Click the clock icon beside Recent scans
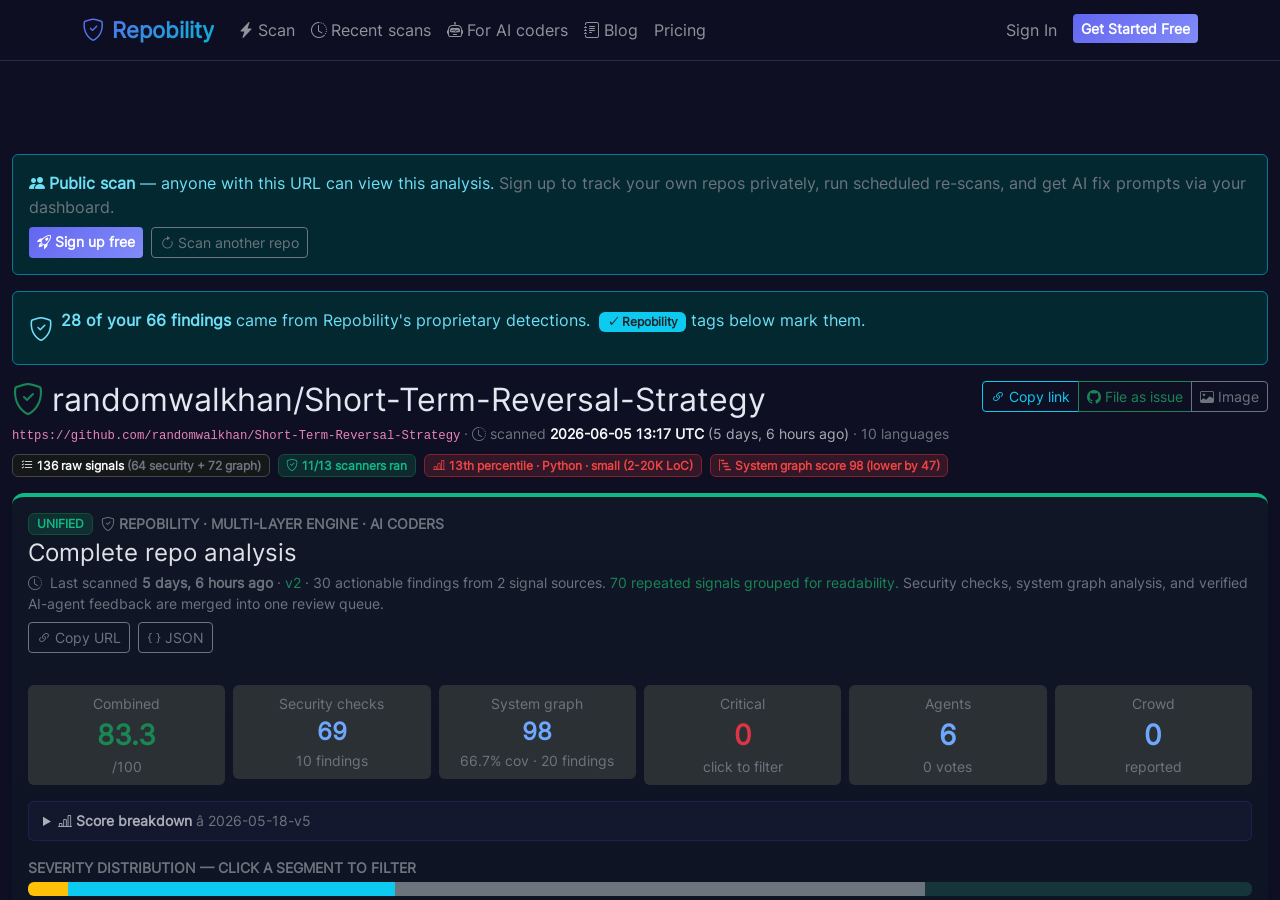1280x900 pixels. point(319,30)
